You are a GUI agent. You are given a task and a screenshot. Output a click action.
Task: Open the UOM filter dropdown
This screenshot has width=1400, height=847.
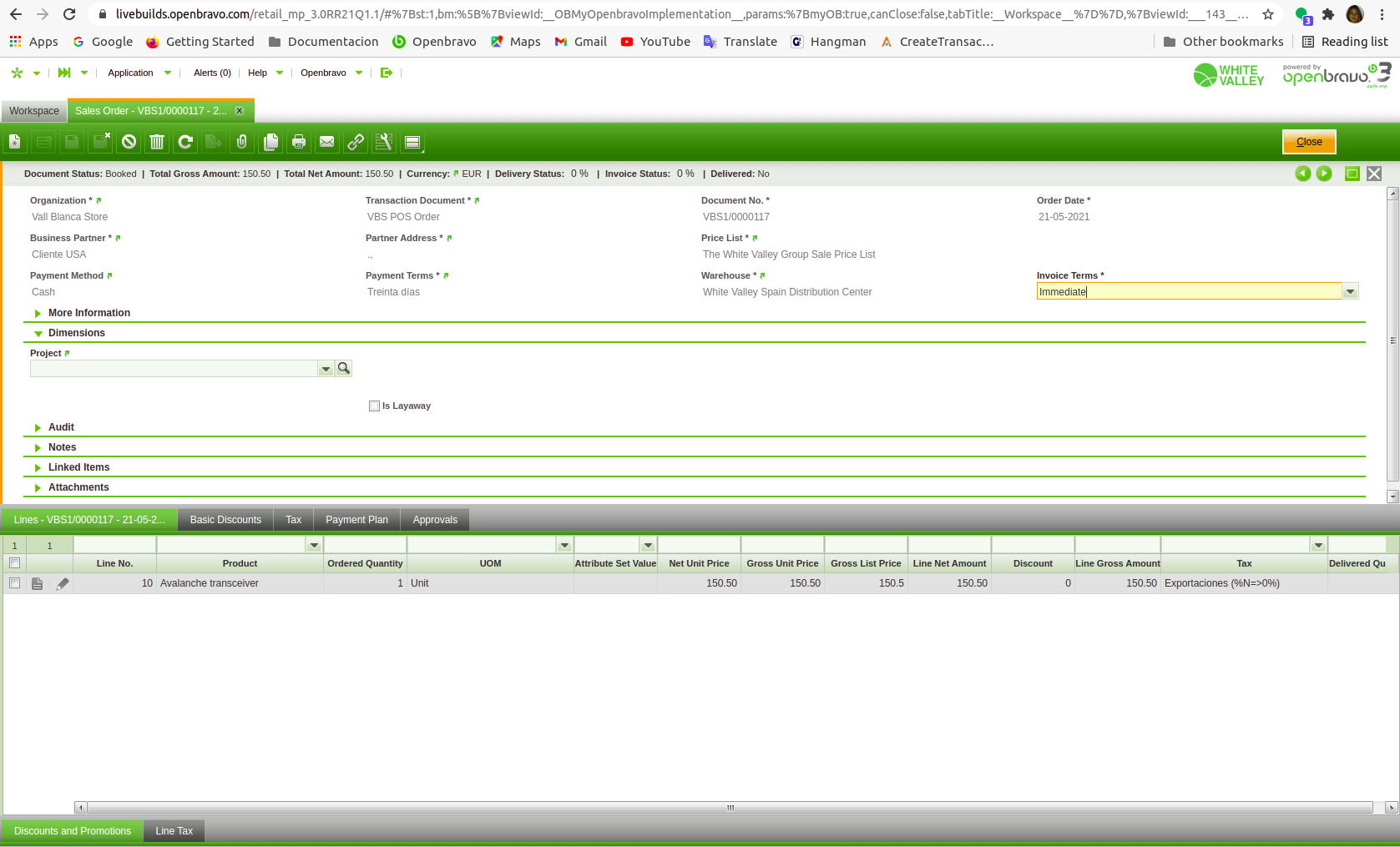[x=565, y=545]
